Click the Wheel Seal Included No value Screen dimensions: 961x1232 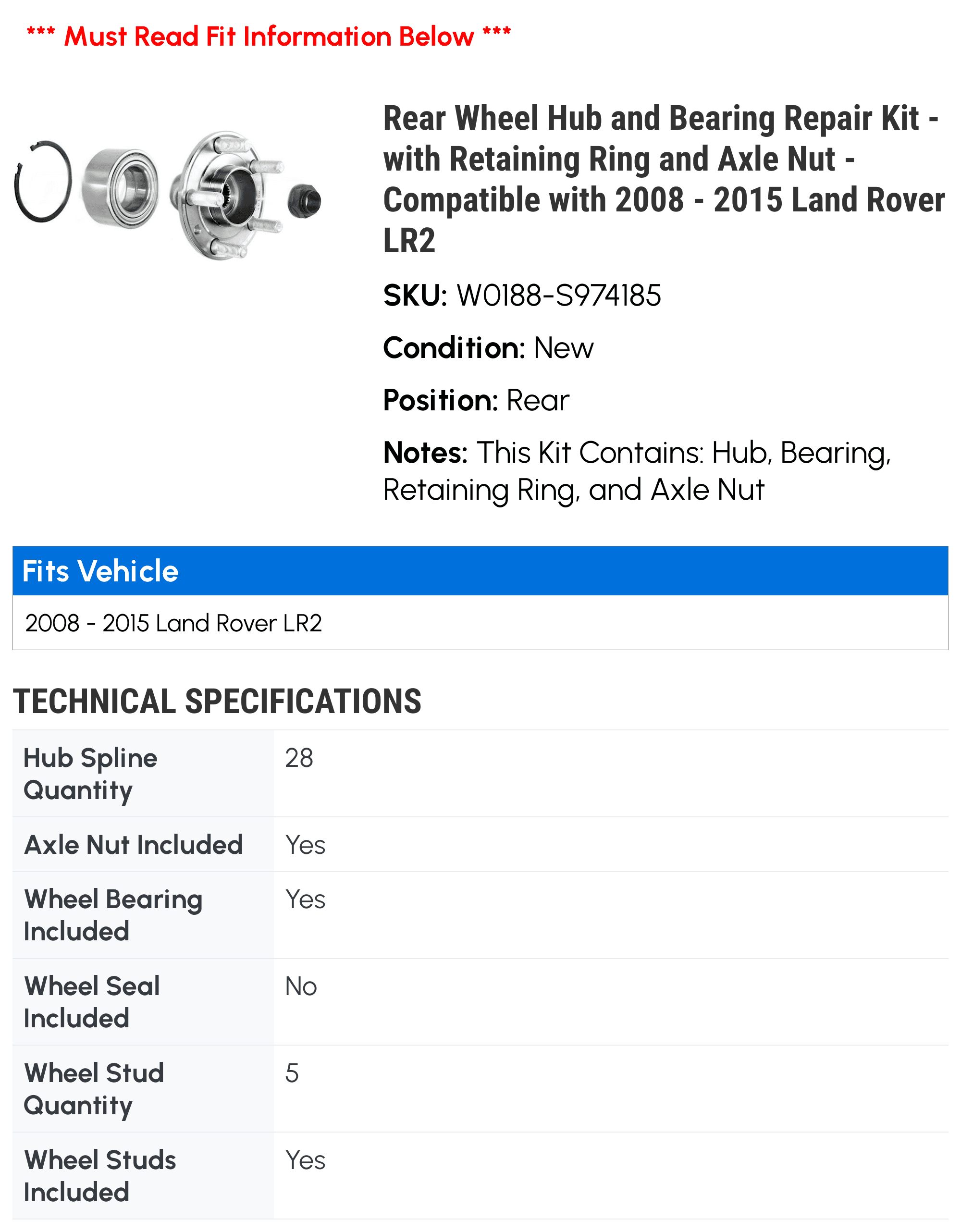(301, 986)
